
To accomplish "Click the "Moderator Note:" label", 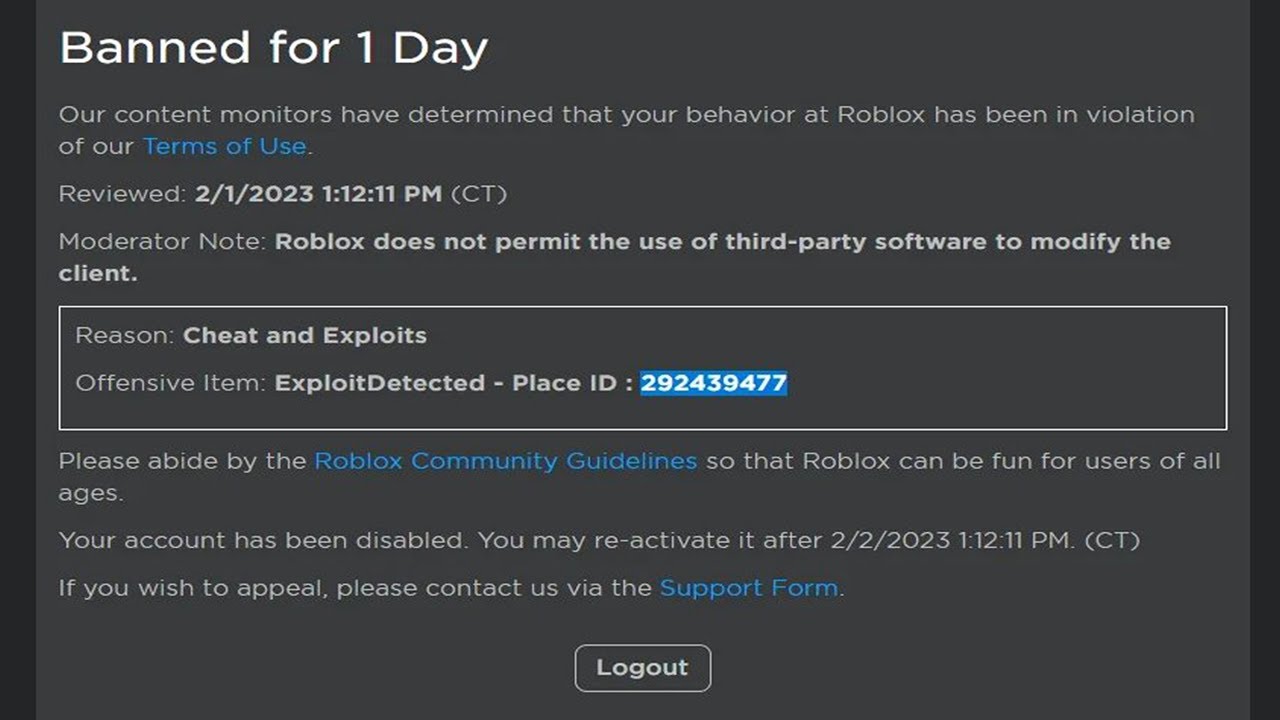I will [x=163, y=242].
